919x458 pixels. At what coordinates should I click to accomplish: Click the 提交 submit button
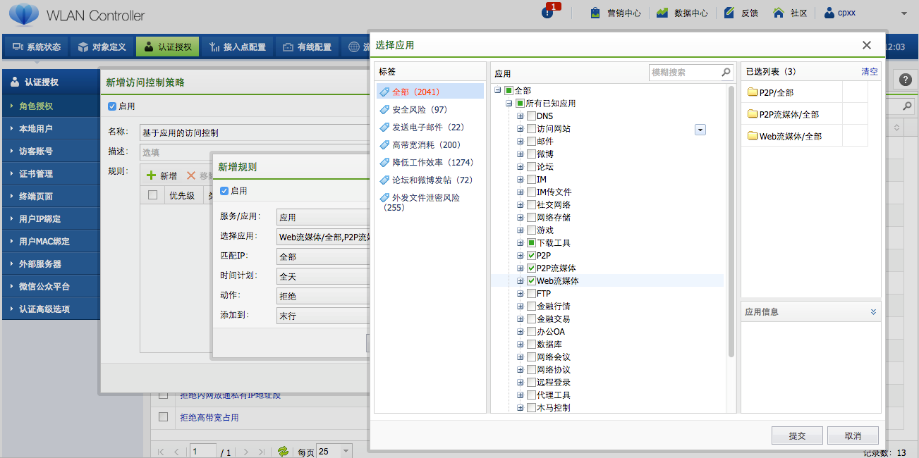797,436
